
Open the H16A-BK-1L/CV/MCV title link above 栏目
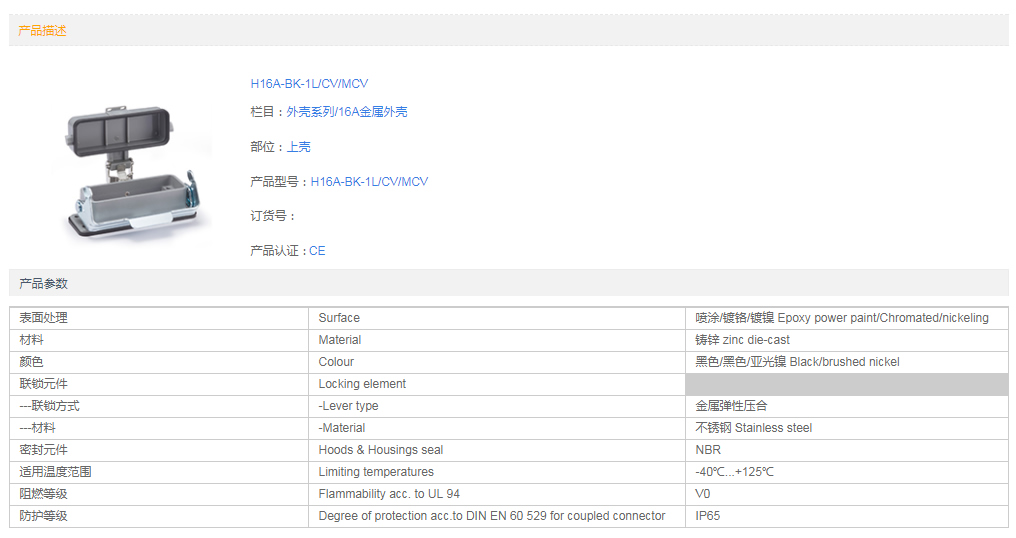tap(309, 84)
